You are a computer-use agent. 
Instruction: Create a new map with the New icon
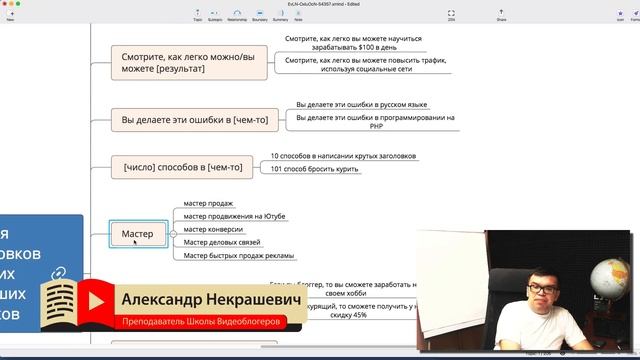[x=10, y=15]
